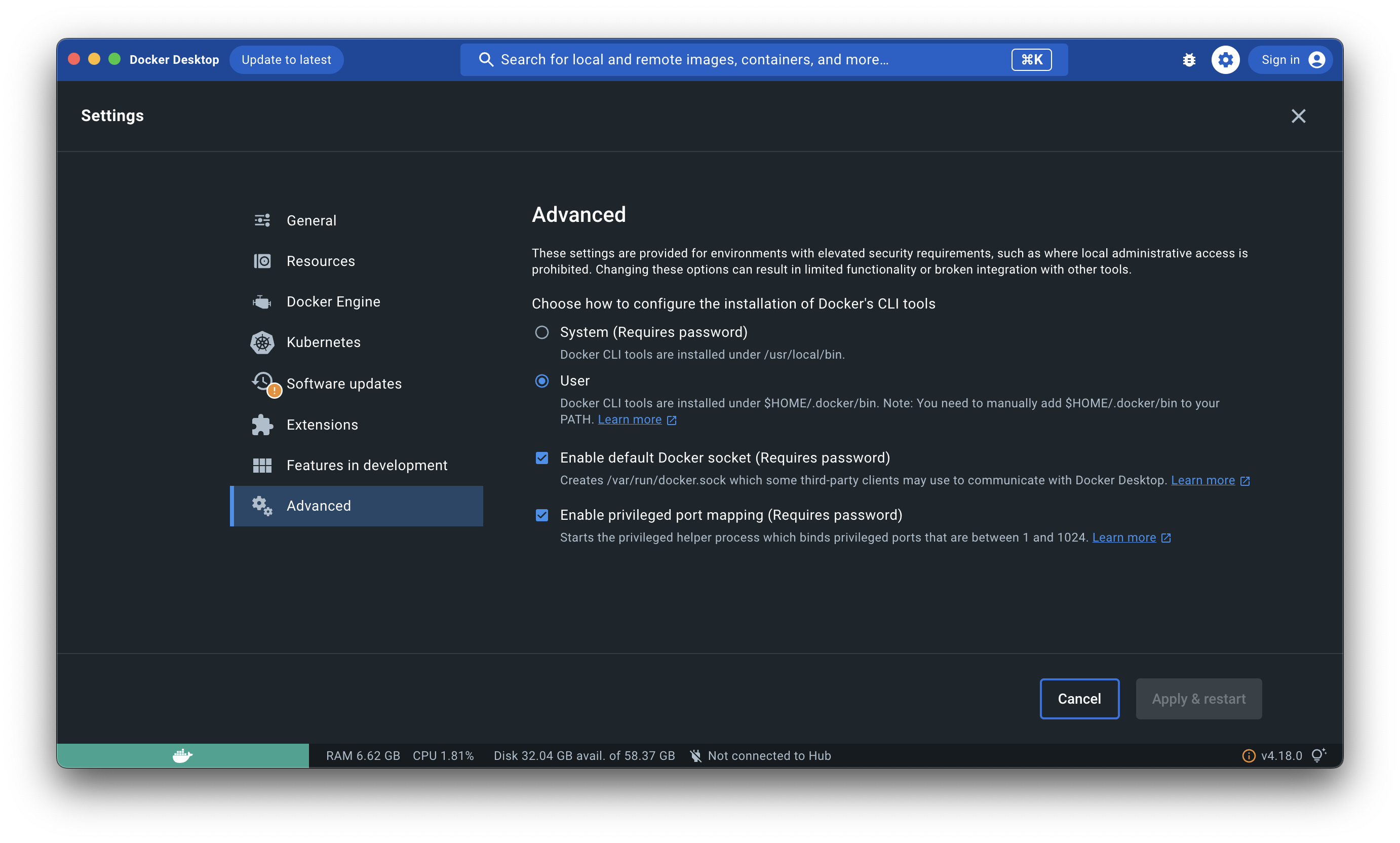
Task: Click the search field for images and containers
Action: (x=738, y=59)
